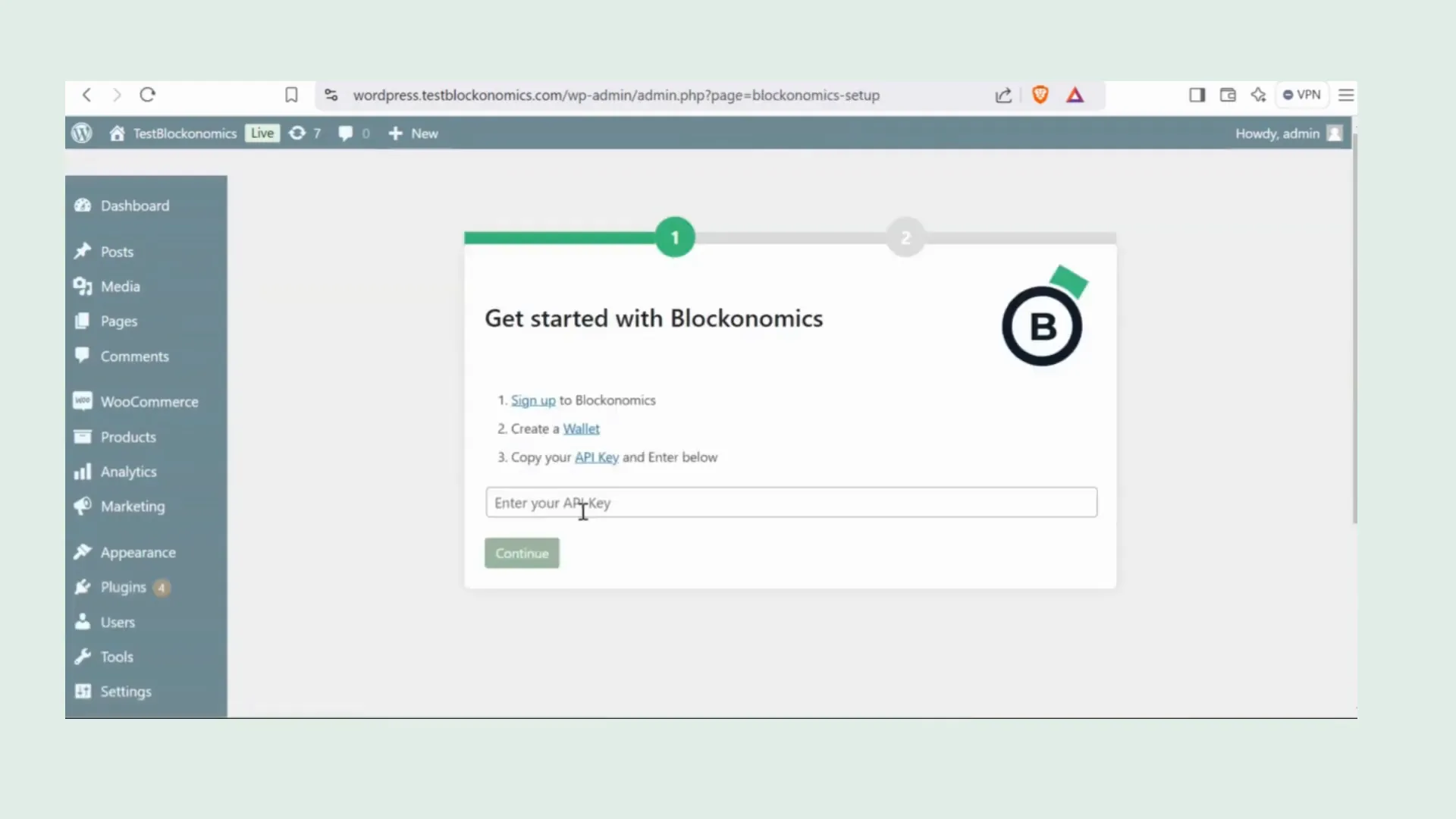Click the Live status badge
The width and height of the screenshot is (1456, 819).
click(262, 133)
